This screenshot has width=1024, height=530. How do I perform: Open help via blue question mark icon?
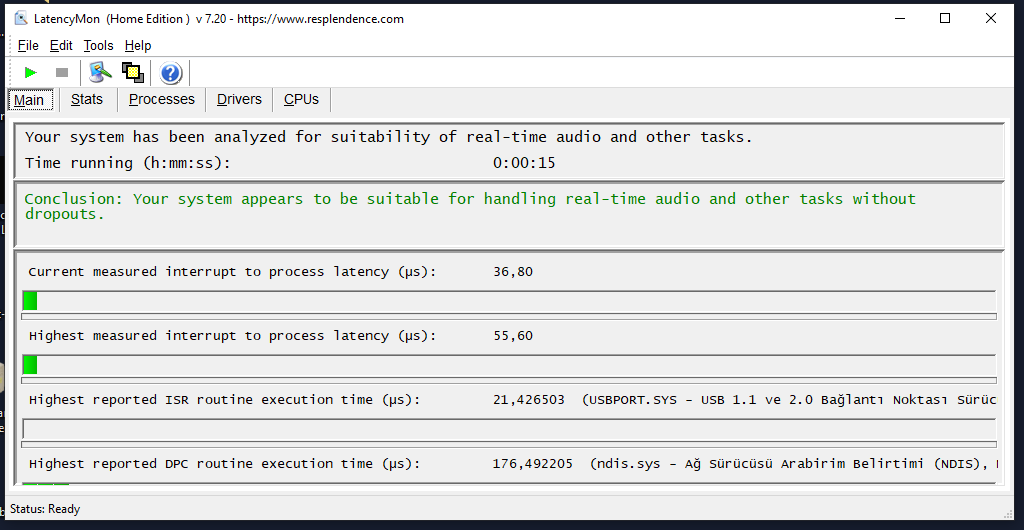171,72
